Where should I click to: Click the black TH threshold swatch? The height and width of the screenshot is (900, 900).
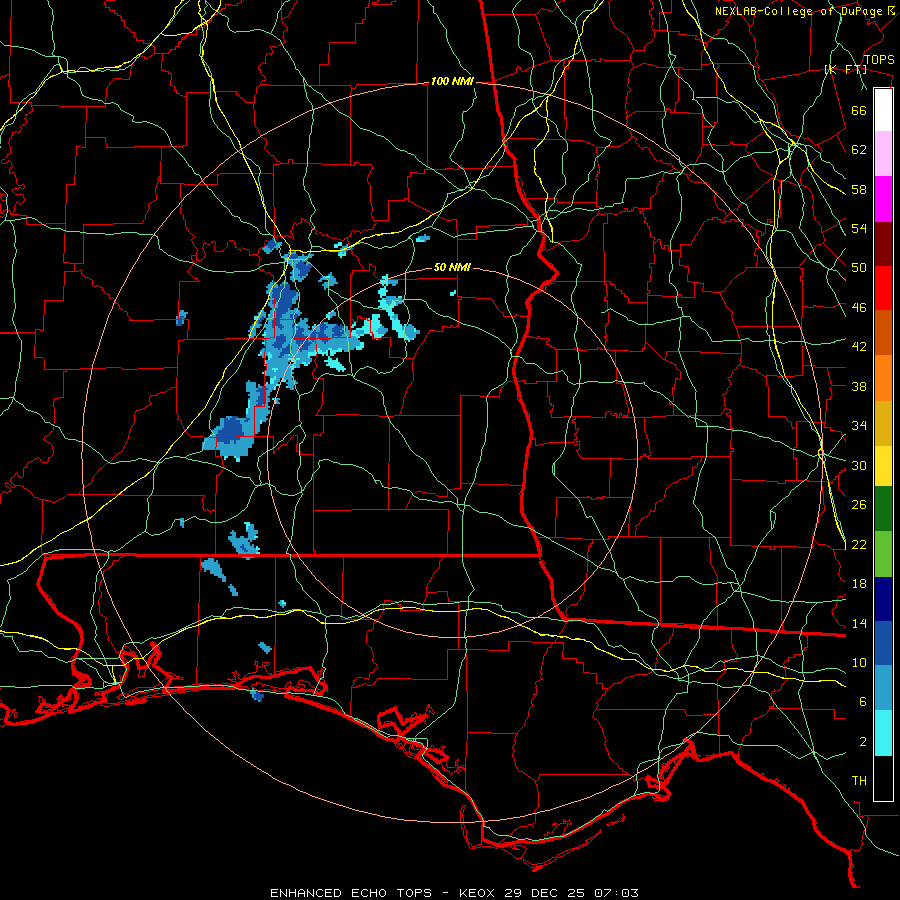(x=883, y=778)
